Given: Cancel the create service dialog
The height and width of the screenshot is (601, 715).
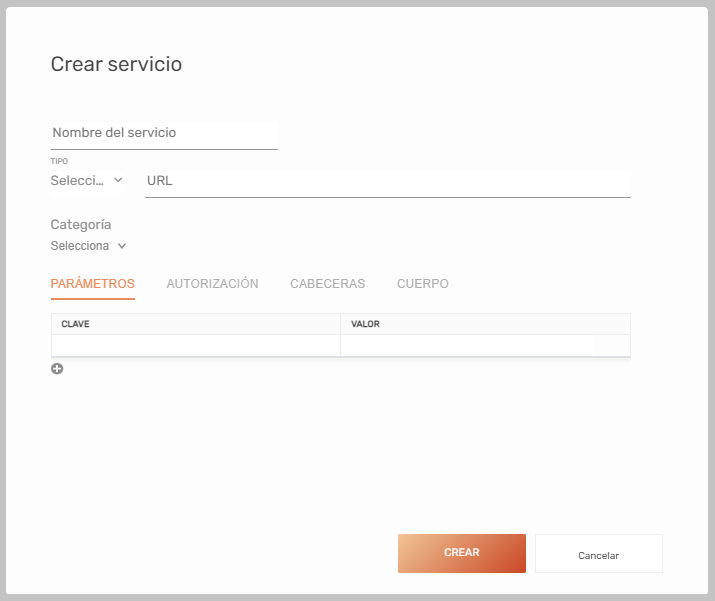Looking at the screenshot, I should coord(598,554).
